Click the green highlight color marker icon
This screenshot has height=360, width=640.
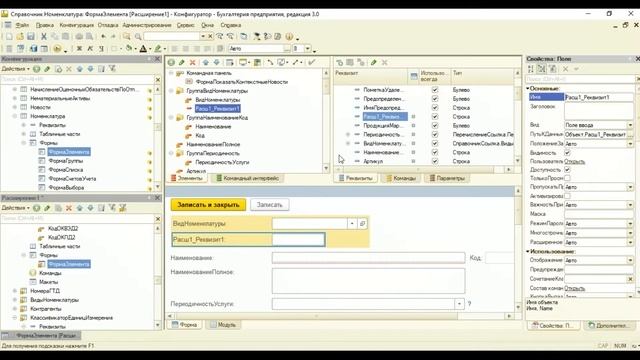pyautogui.click(x=158, y=49)
